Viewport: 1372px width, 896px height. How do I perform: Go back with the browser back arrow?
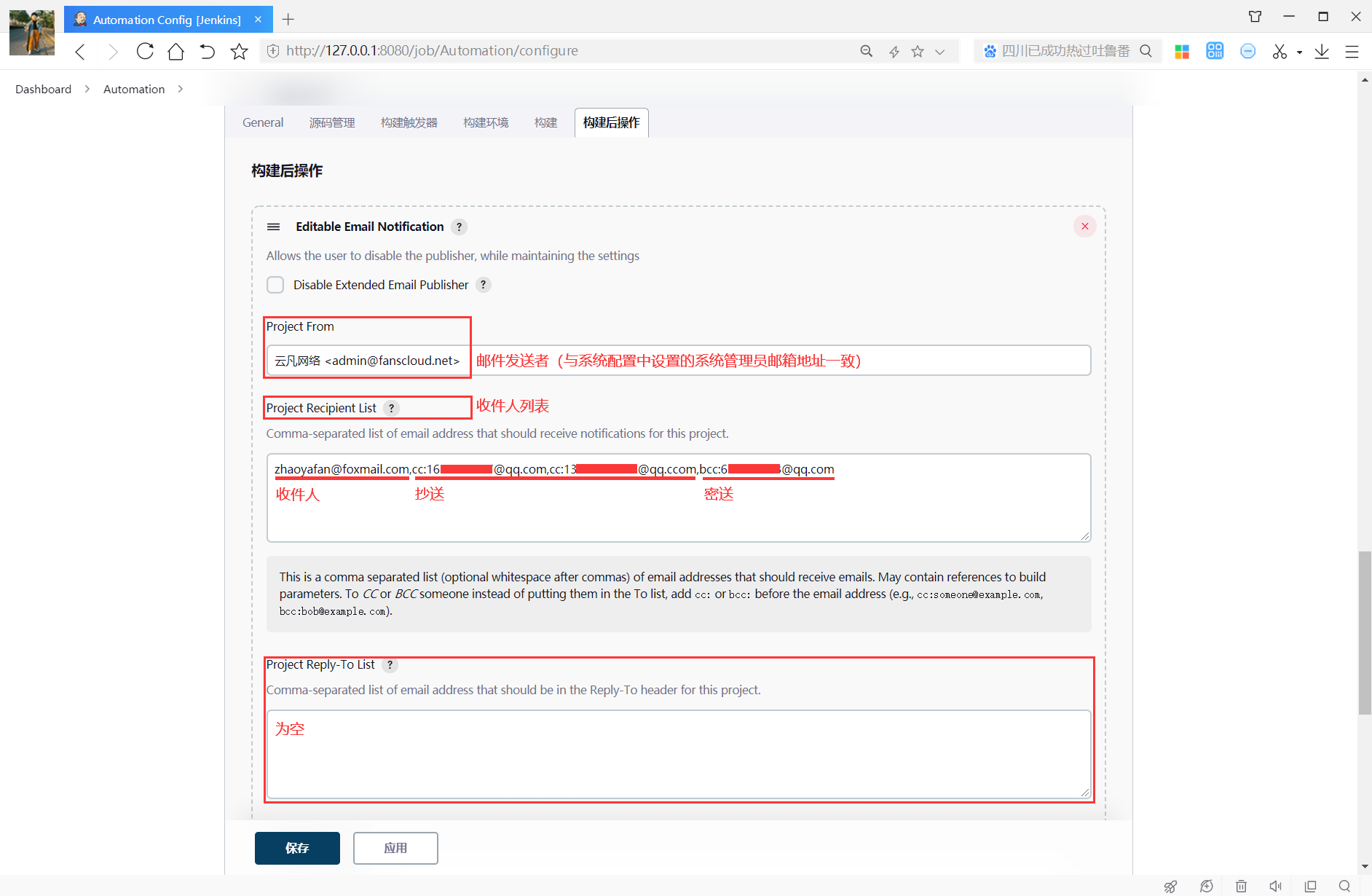tap(80, 51)
